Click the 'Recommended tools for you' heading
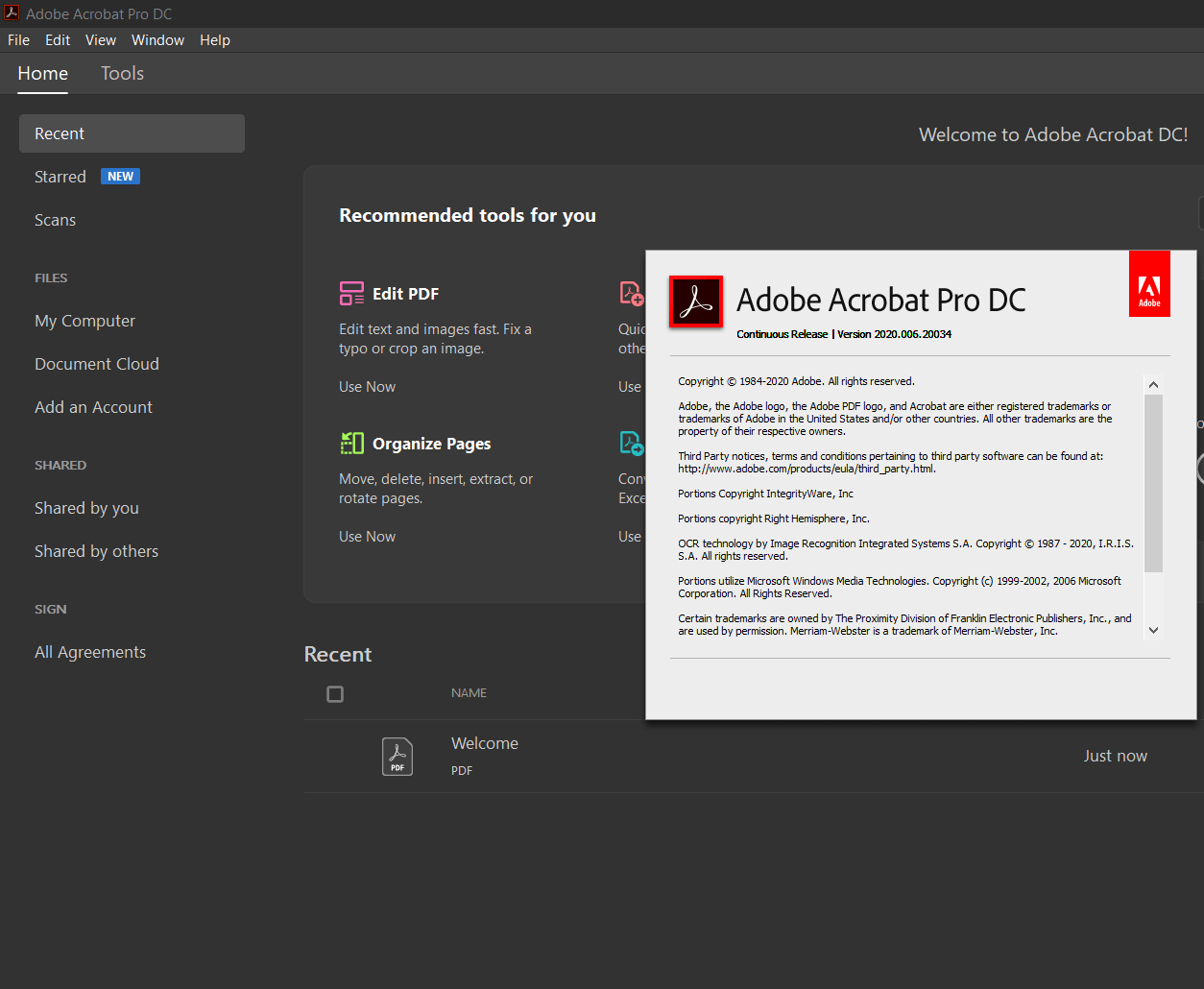 (468, 215)
